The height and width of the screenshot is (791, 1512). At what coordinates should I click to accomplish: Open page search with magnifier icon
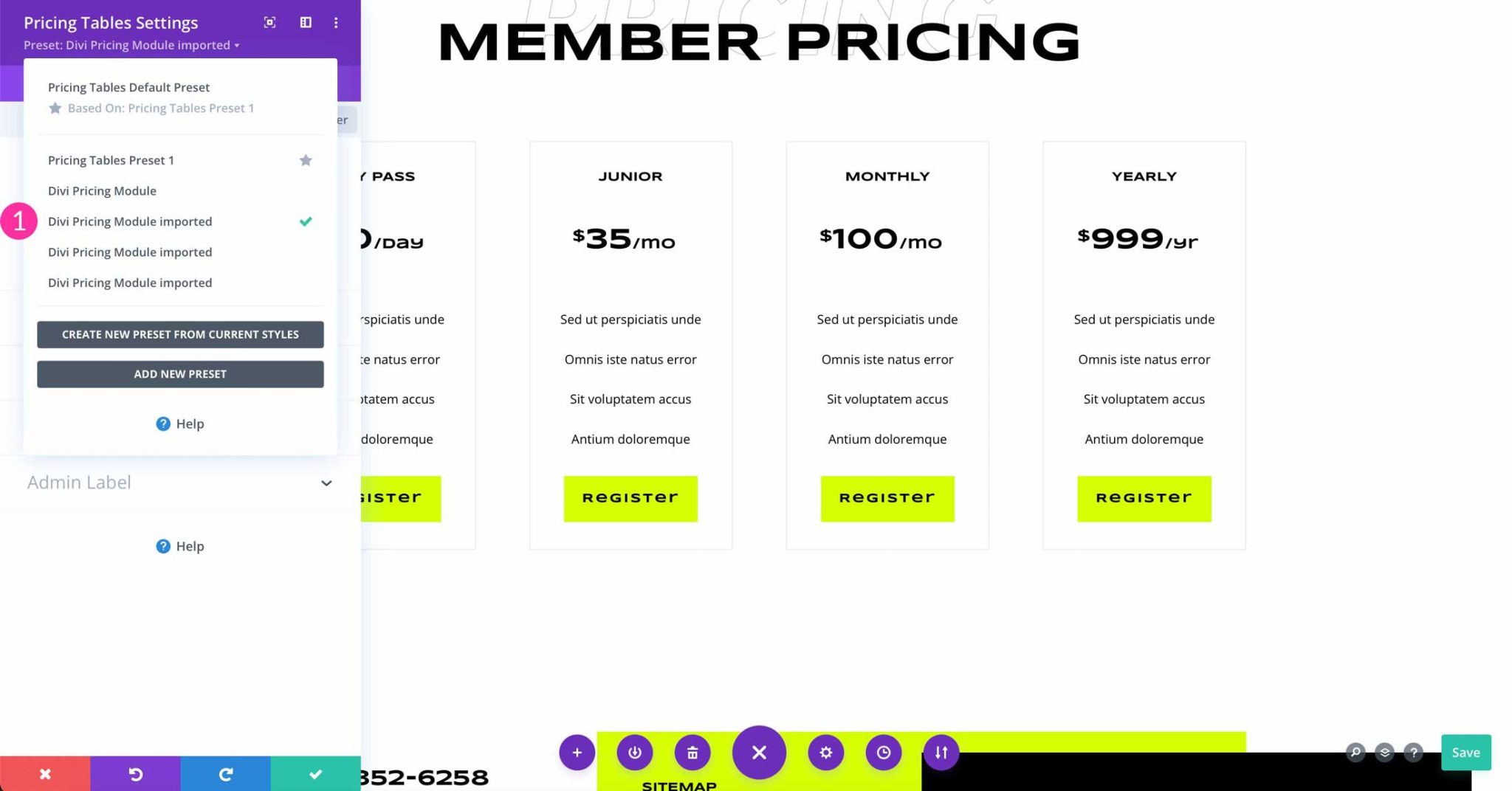[1355, 752]
